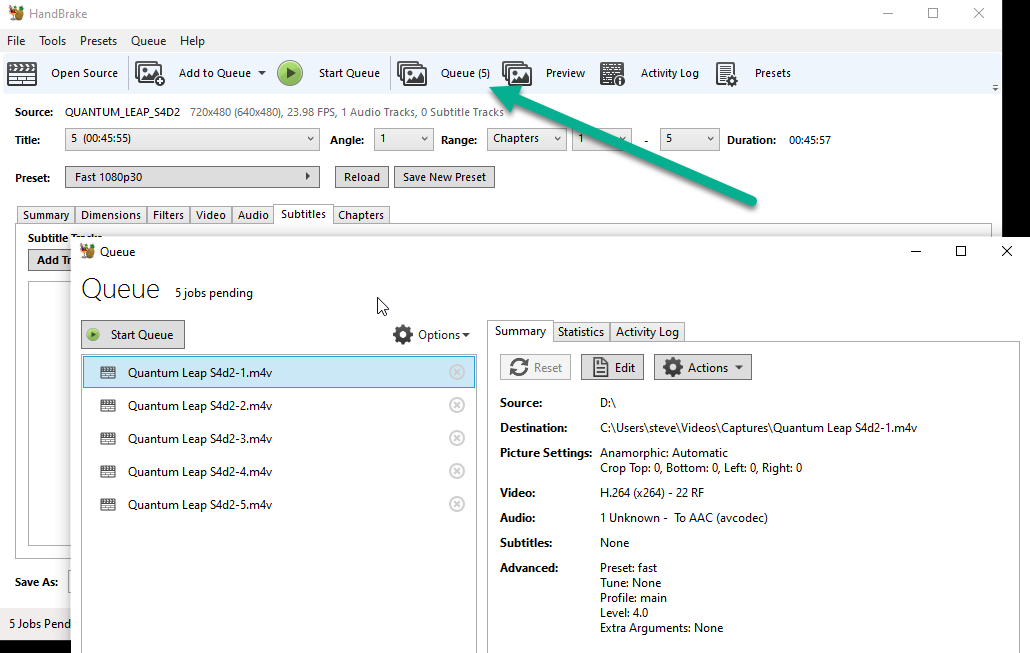Image resolution: width=1030 pixels, height=653 pixels.
Task: Click the Open Source clapperboard icon
Action: [22, 74]
